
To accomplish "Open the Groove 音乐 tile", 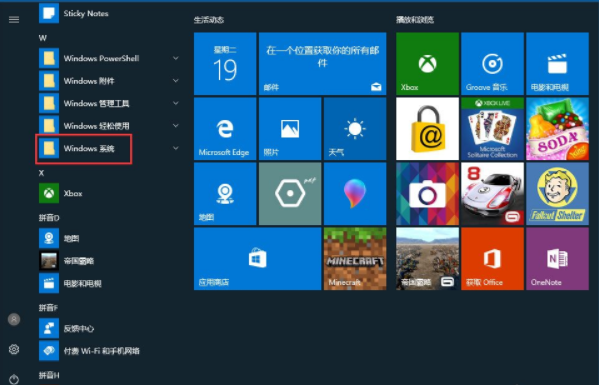I will (492, 64).
